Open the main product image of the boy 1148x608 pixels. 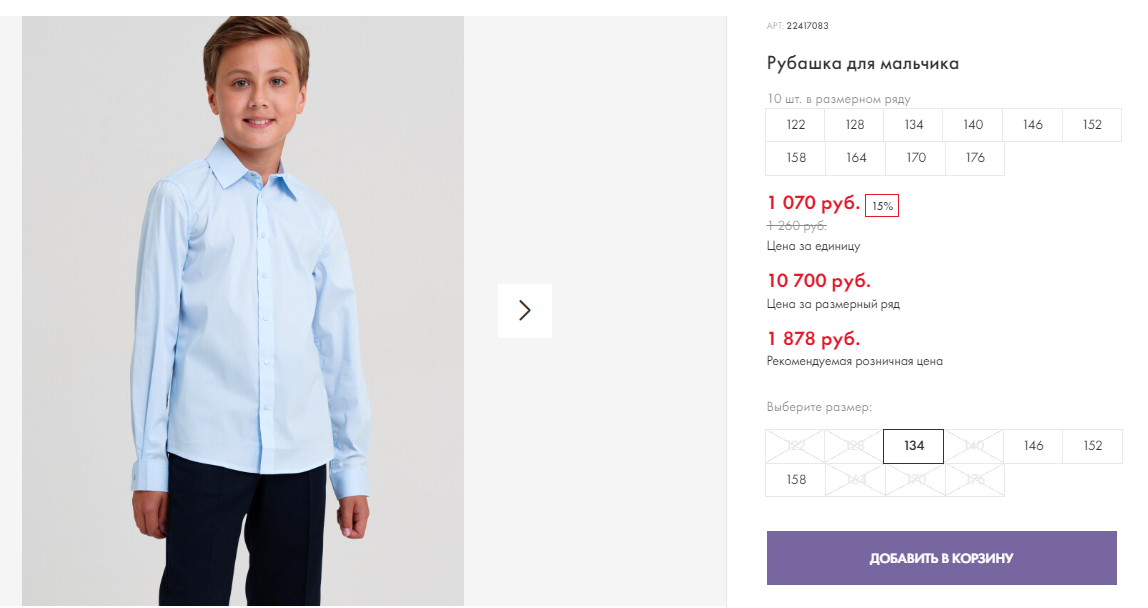click(242, 311)
